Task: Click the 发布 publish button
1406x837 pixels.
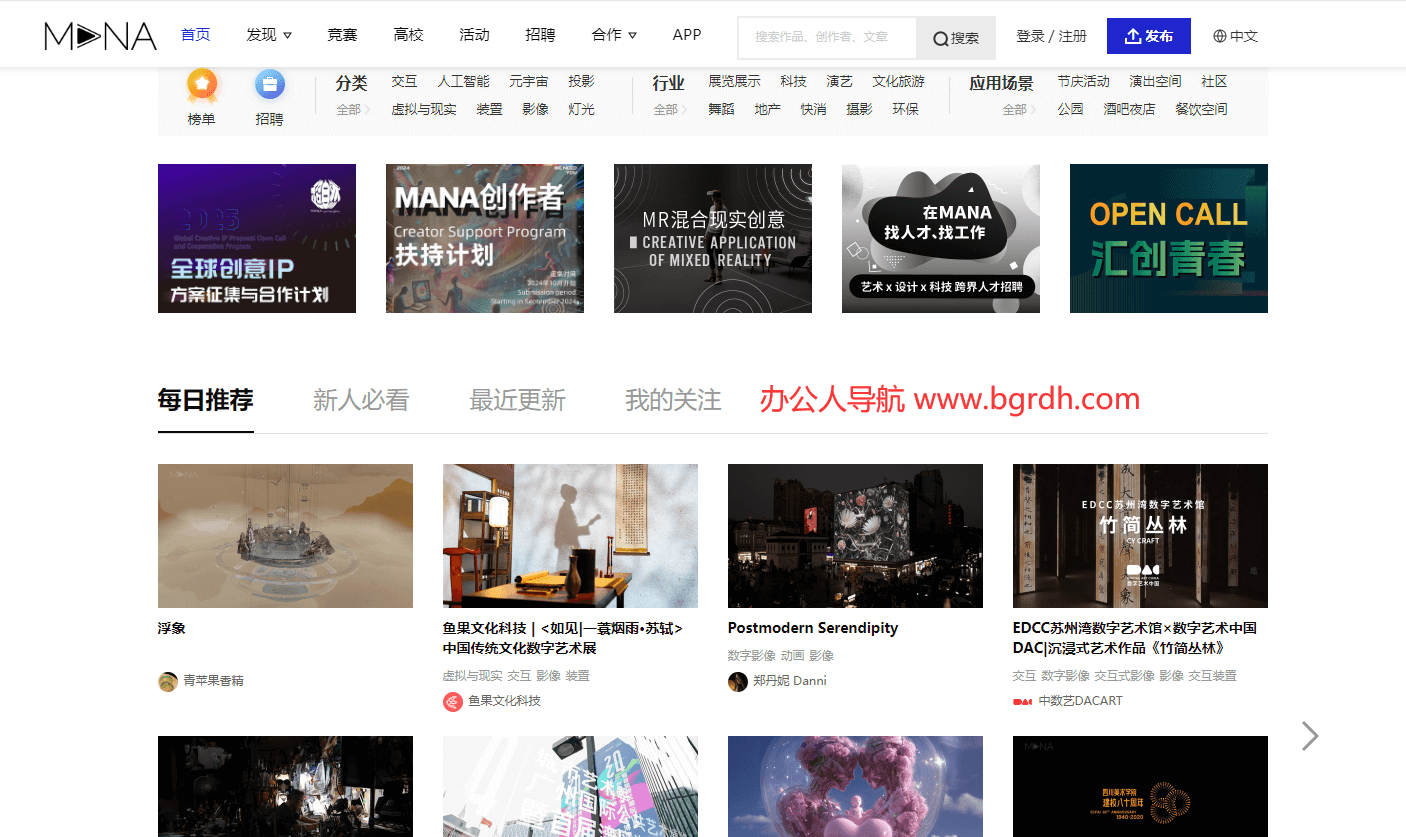Action: coord(1148,36)
